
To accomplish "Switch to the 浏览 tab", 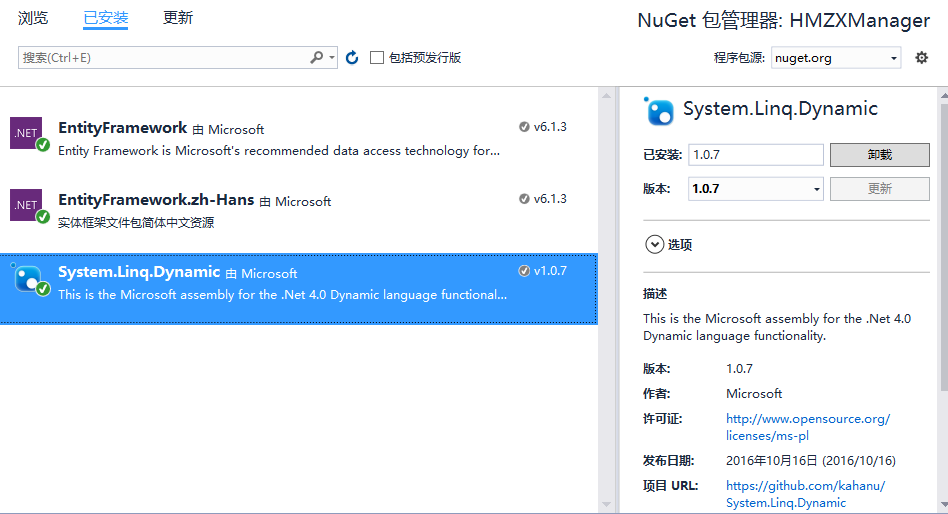I will 33,18.
